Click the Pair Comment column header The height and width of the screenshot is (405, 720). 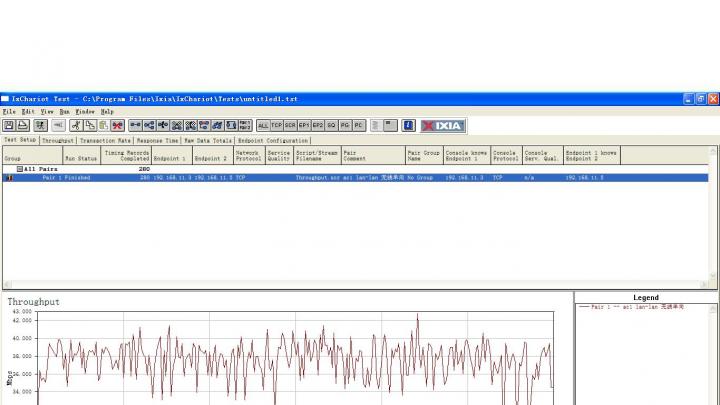click(373, 155)
